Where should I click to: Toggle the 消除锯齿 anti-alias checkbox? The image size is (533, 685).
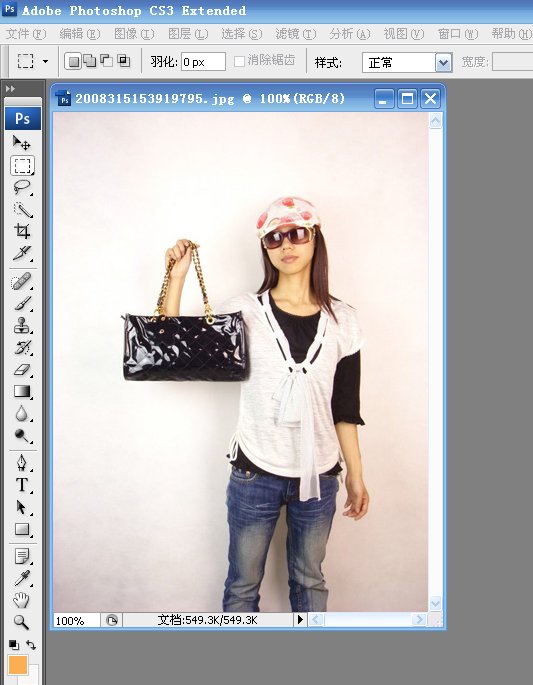239,61
